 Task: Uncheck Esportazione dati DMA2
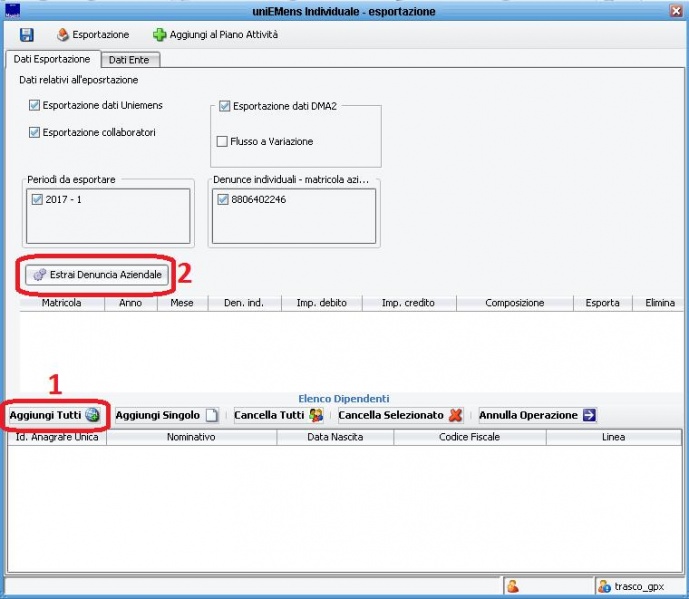[x=225, y=106]
